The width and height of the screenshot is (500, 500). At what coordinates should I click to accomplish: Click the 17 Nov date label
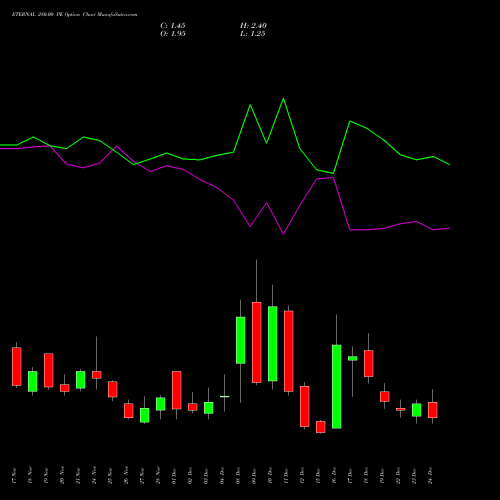click(14, 475)
